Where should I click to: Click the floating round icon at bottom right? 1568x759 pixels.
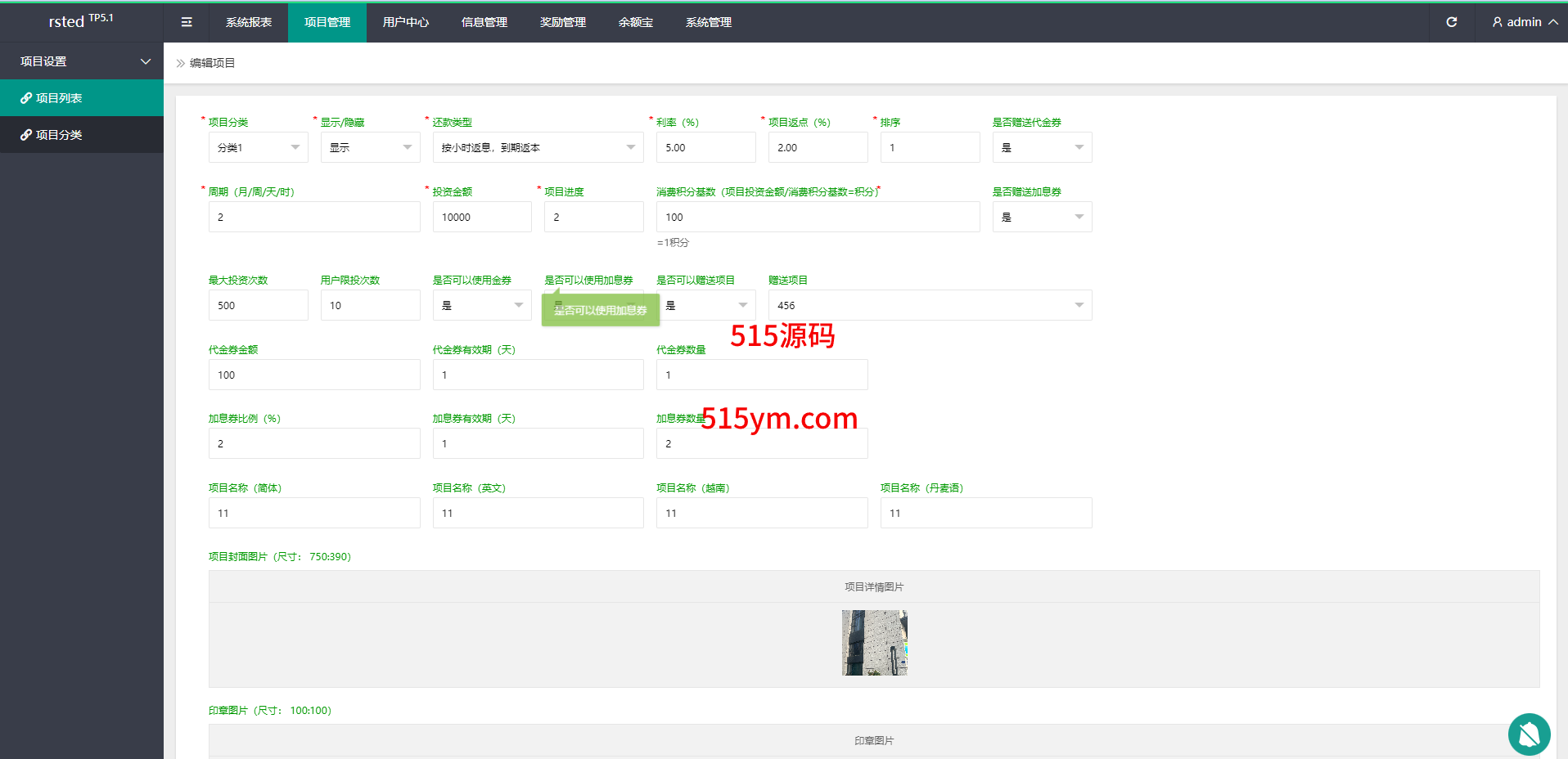tap(1529, 734)
